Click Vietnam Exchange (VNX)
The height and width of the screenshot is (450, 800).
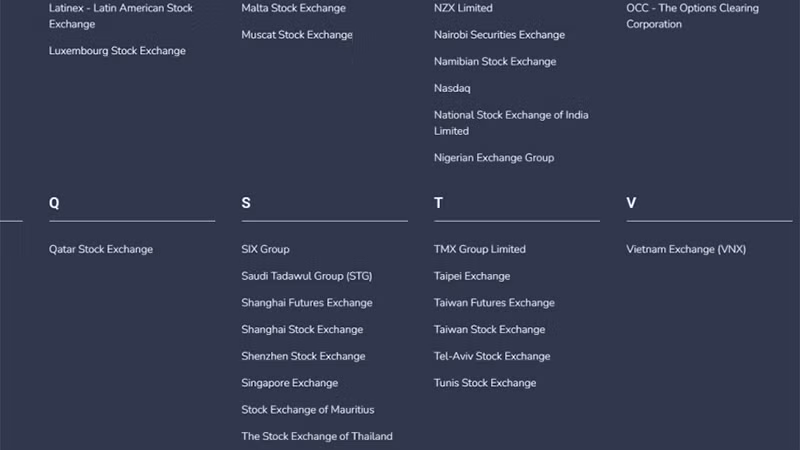(x=686, y=249)
